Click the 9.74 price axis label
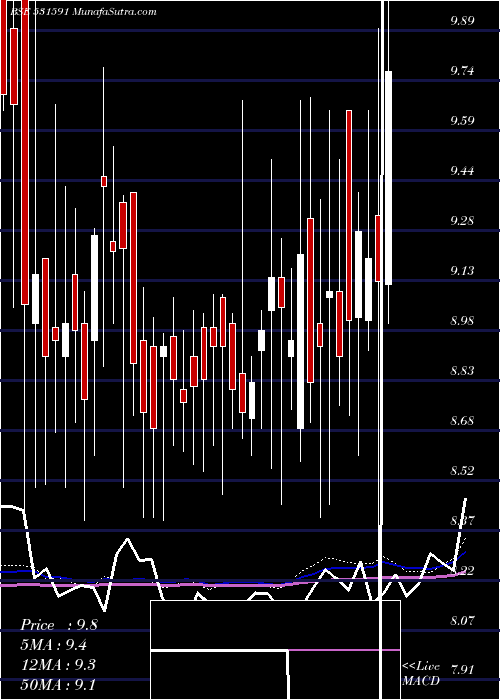Screen dimensions: 500x700 [462, 71]
